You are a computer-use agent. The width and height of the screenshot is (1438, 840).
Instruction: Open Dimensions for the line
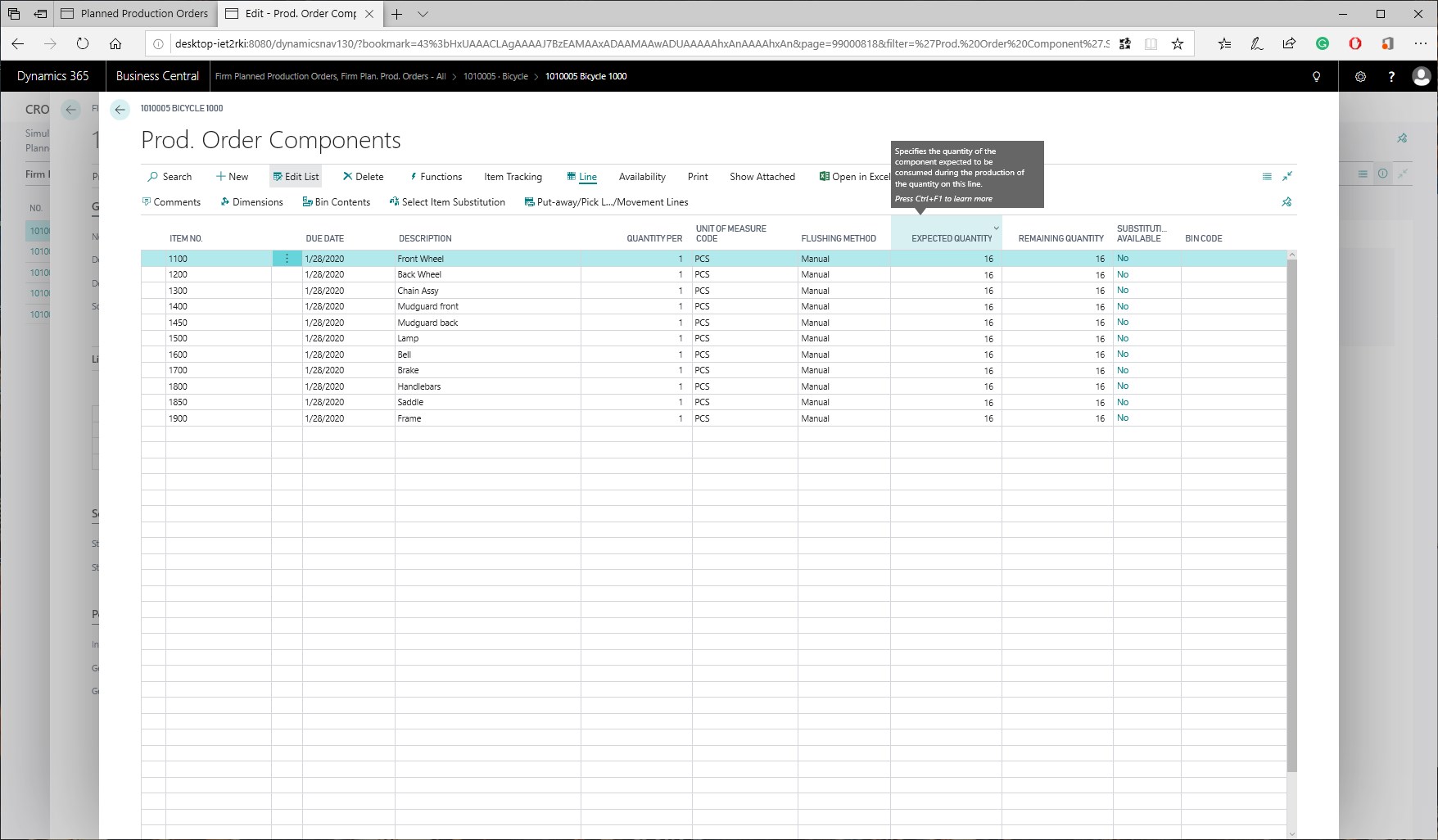click(252, 202)
